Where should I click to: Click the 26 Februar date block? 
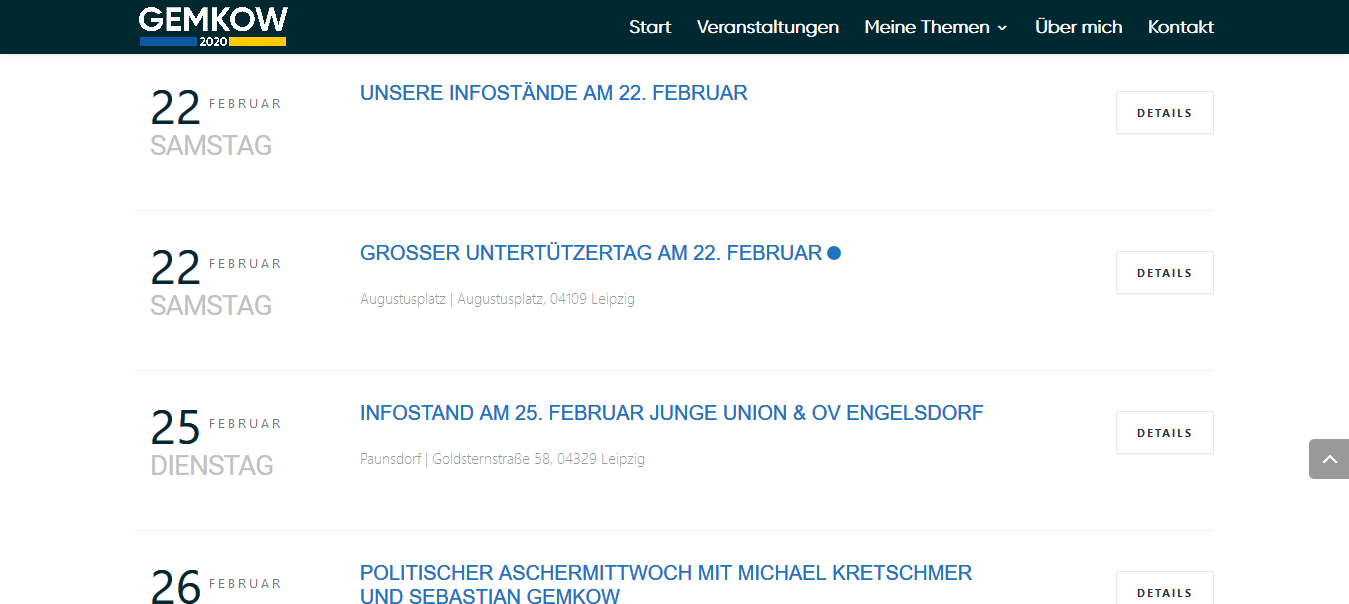215,586
